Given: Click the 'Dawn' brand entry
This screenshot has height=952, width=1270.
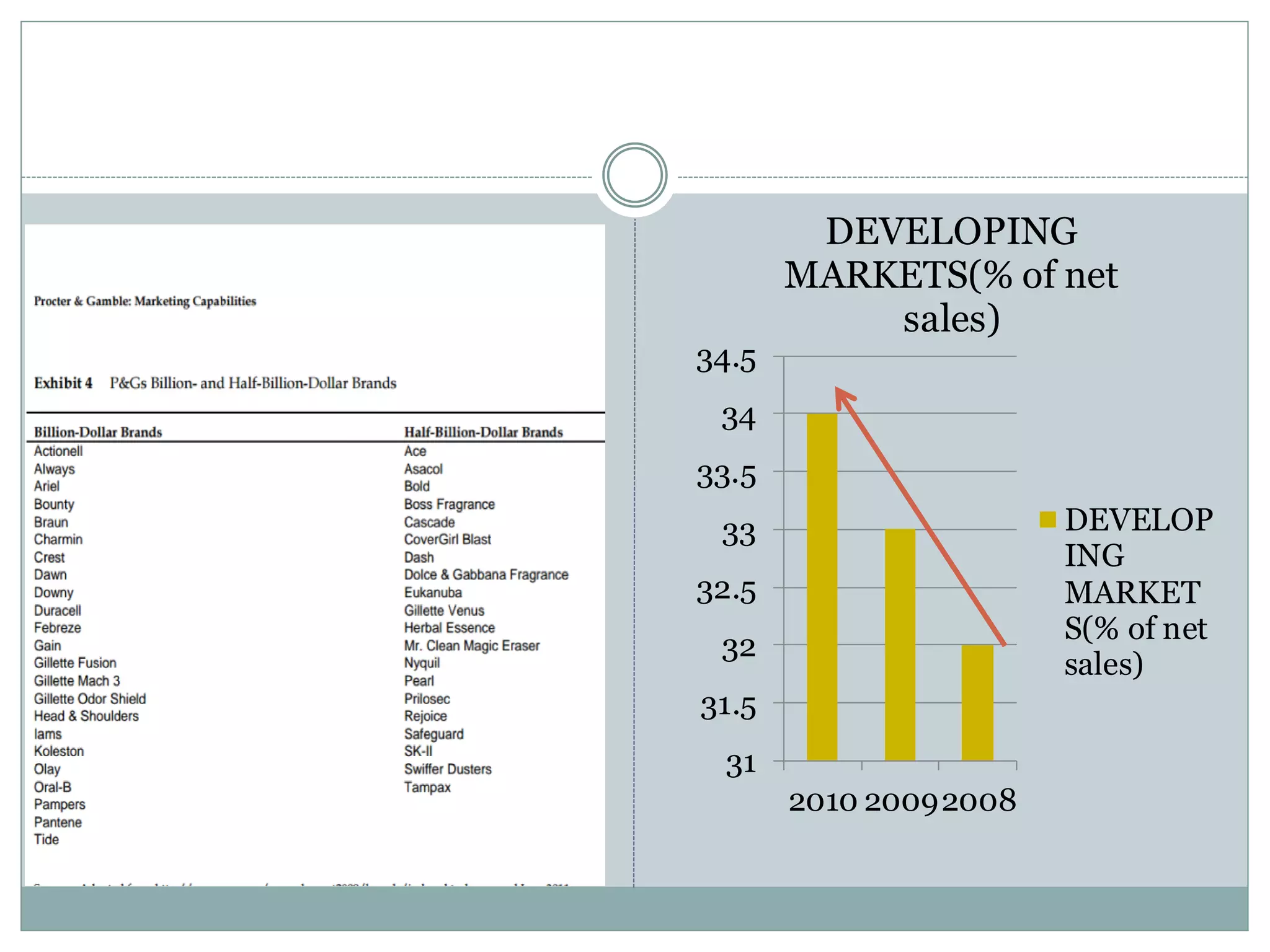Looking at the screenshot, I should [x=50, y=575].
